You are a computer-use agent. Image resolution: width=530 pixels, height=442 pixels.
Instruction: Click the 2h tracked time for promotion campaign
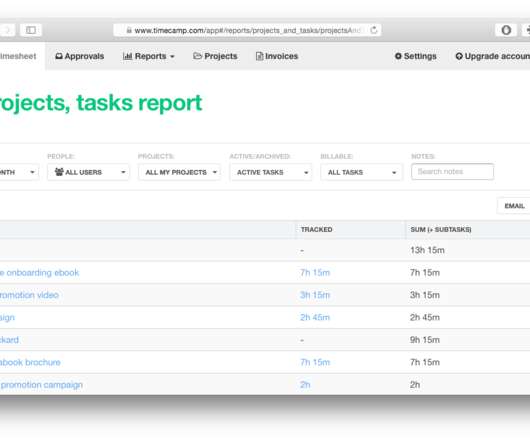[x=305, y=385]
